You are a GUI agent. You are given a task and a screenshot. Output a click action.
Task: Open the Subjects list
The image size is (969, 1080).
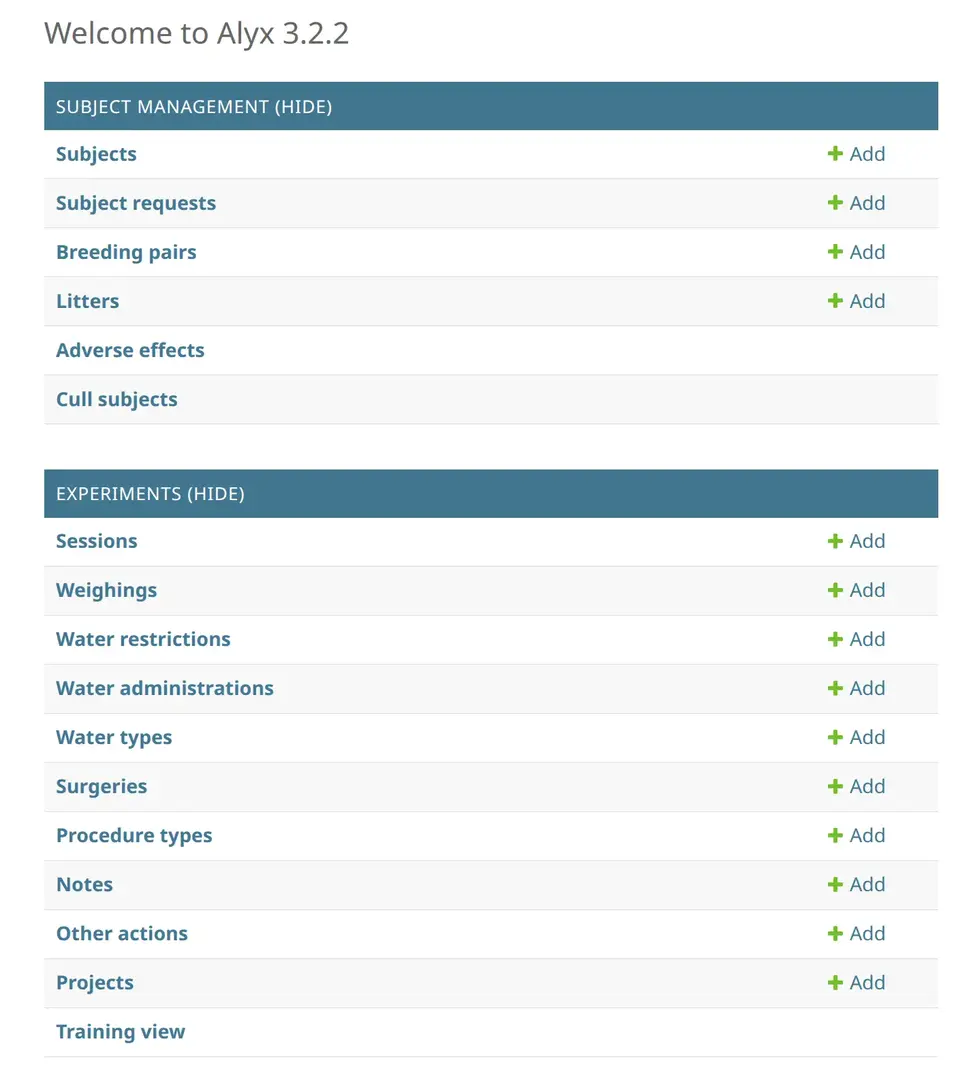(95, 153)
